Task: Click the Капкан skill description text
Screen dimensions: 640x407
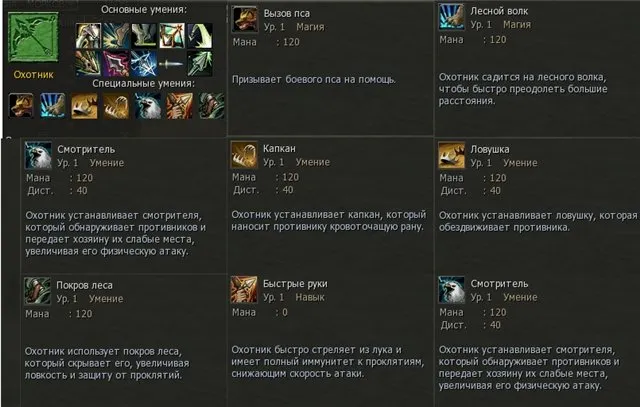Action: tap(329, 221)
